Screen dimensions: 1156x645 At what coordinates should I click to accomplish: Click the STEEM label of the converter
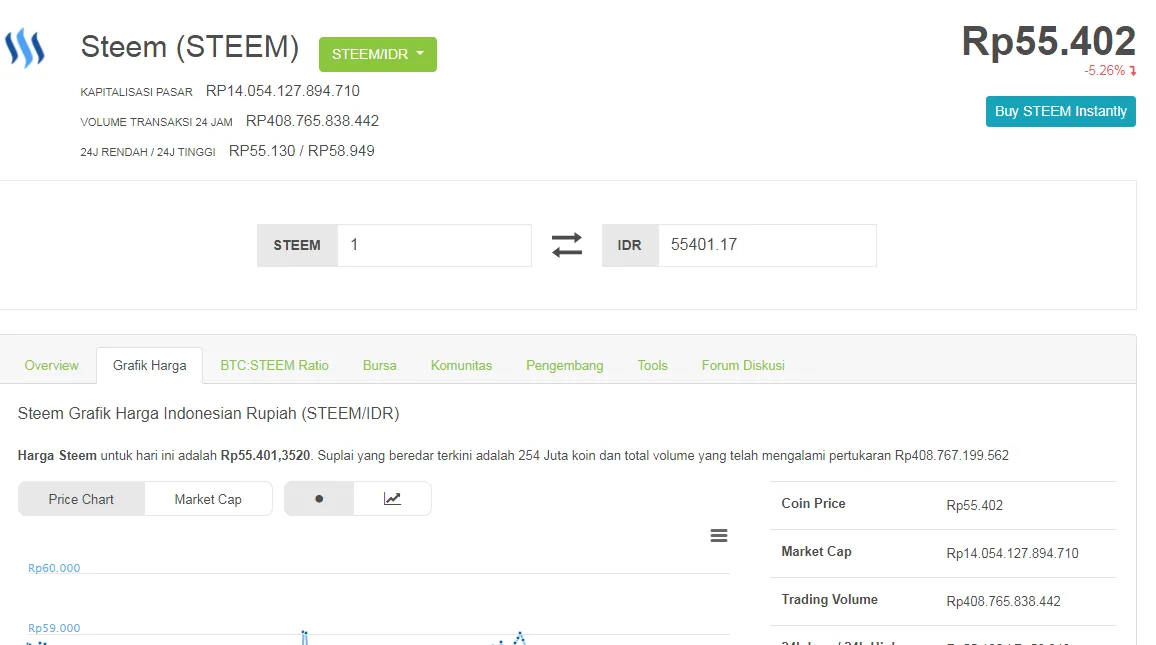pyautogui.click(x=297, y=245)
